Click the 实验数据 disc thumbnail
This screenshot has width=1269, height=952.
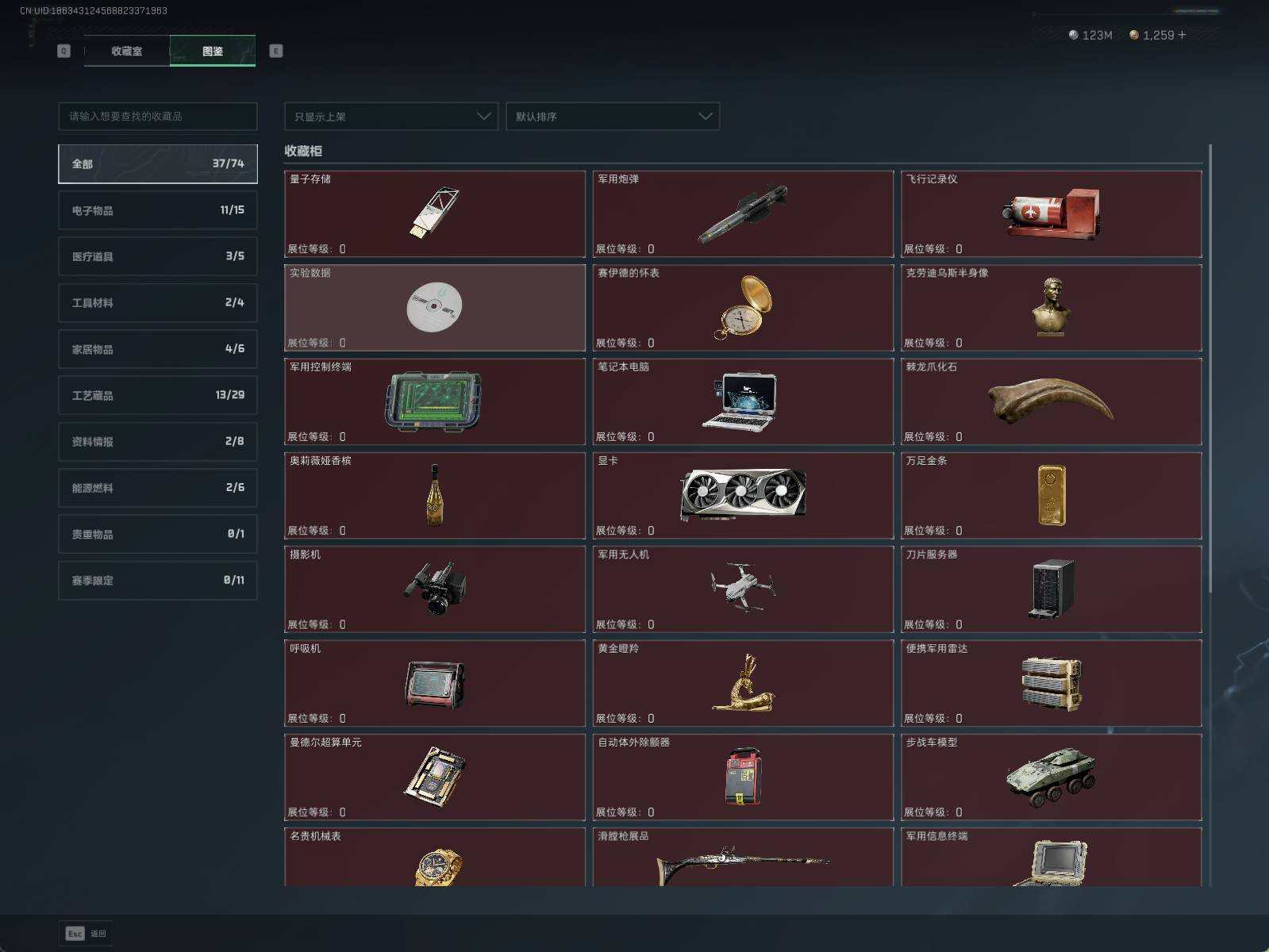tap(434, 307)
